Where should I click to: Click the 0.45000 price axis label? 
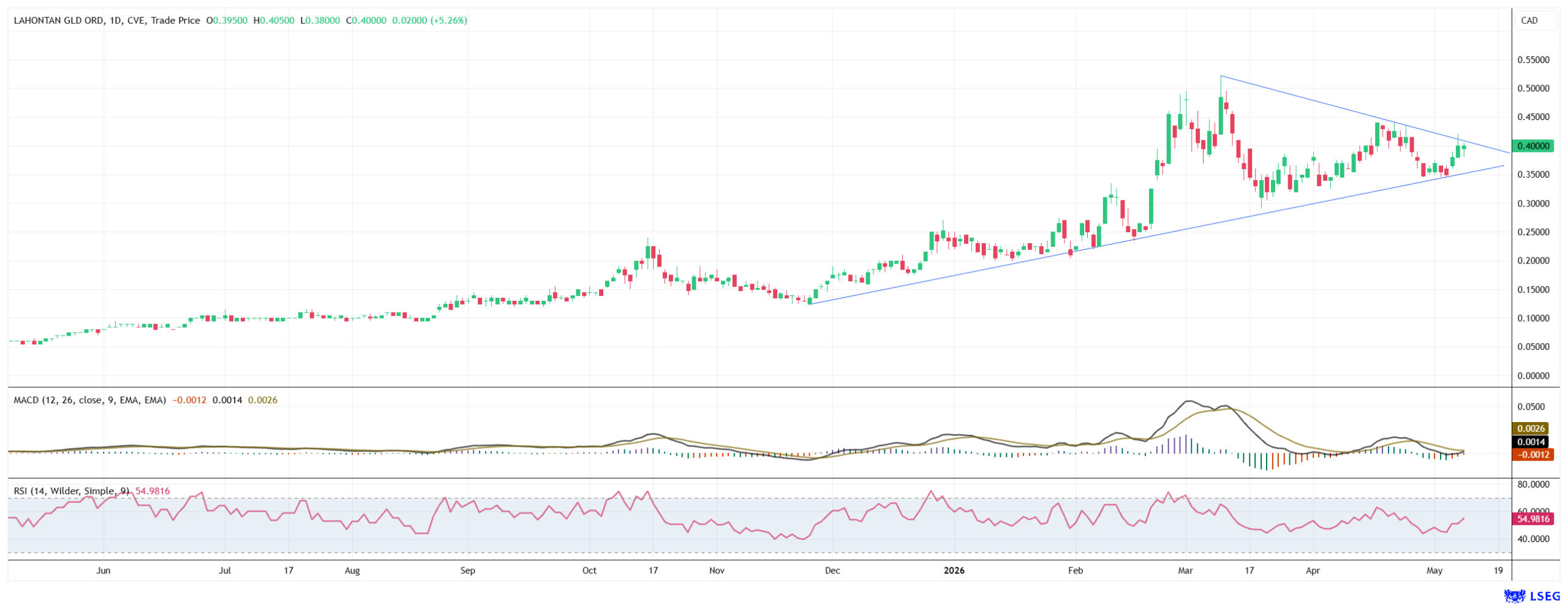point(1533,117)
